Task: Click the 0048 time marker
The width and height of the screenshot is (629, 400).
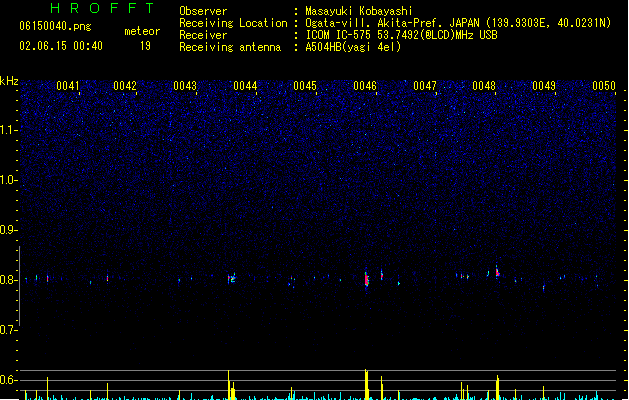Action: [x=484, y=86]
